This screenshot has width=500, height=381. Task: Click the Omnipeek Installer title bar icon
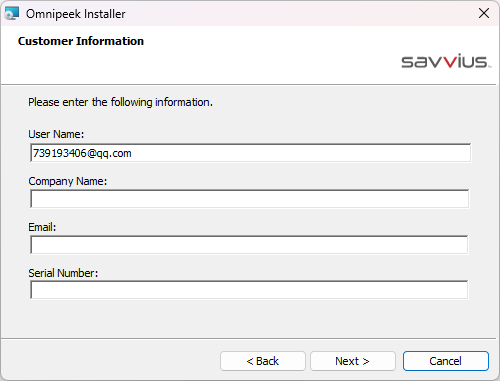pyautogui.click(x=12, y=13)
